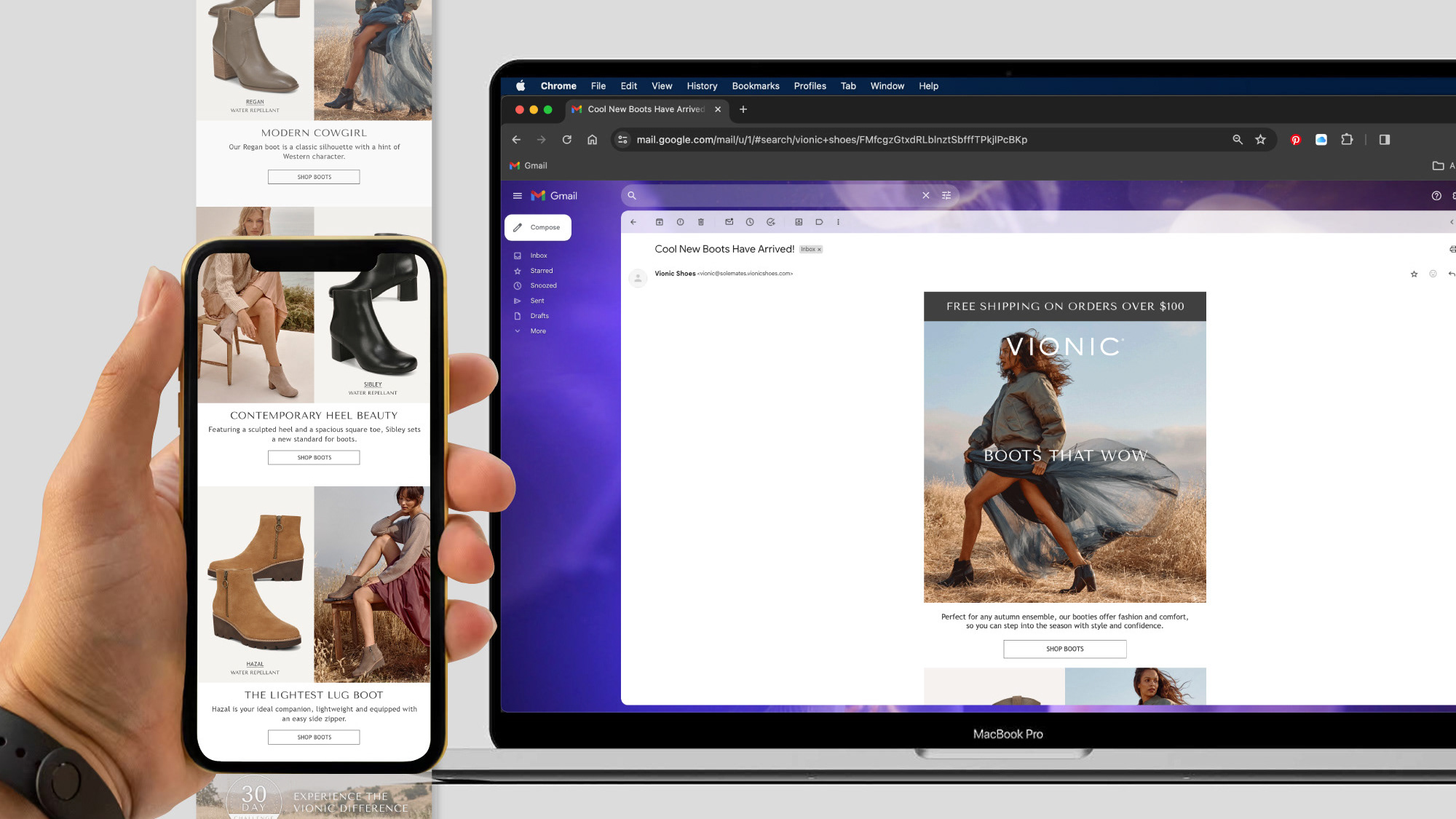The height and width of the screenshot is (819, 1456).
Task: Delete the email with trash icon
Action: coord(701,222)
